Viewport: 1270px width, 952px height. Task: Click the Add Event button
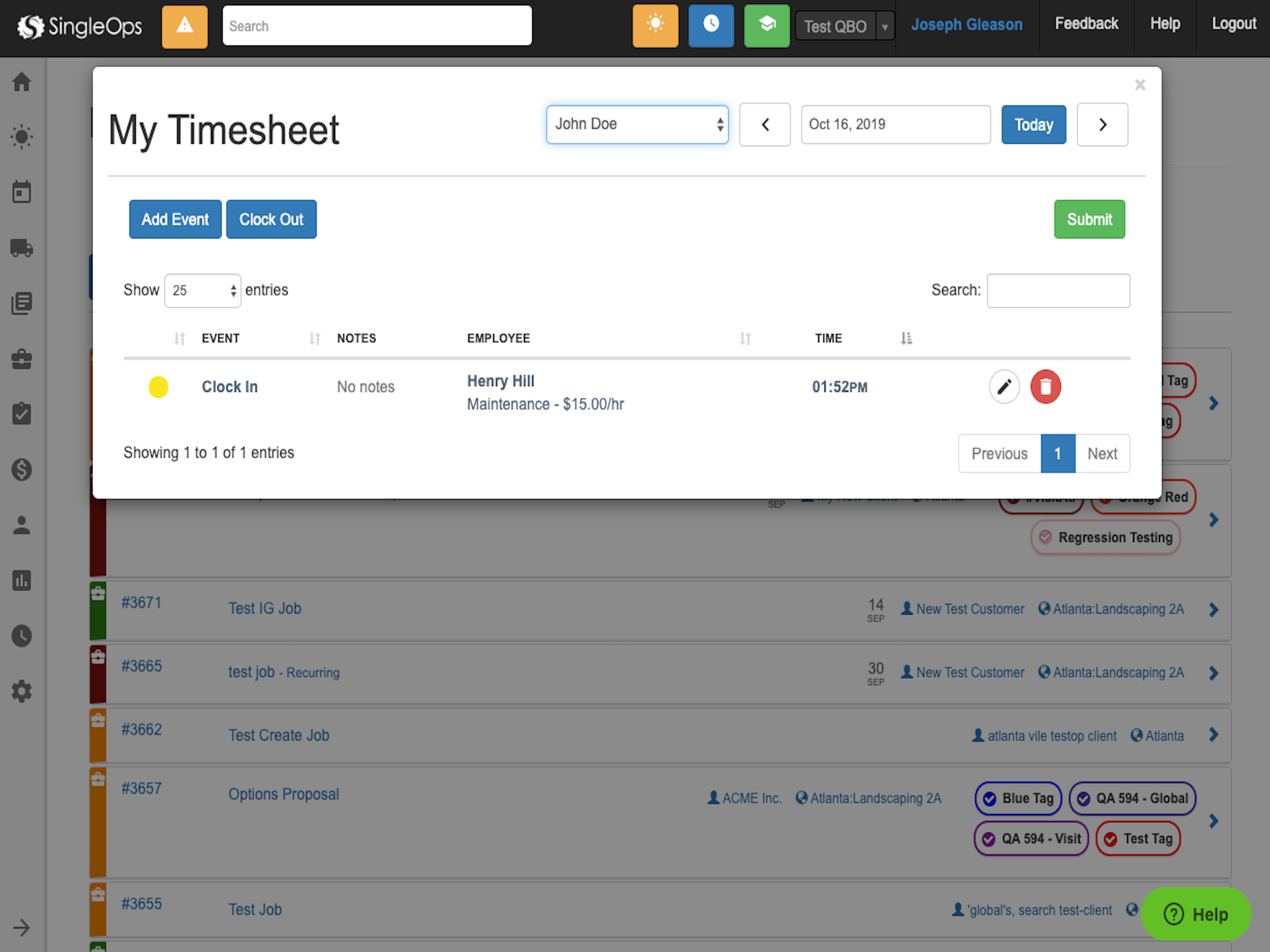pyautogui.click(x=175, y=219)
